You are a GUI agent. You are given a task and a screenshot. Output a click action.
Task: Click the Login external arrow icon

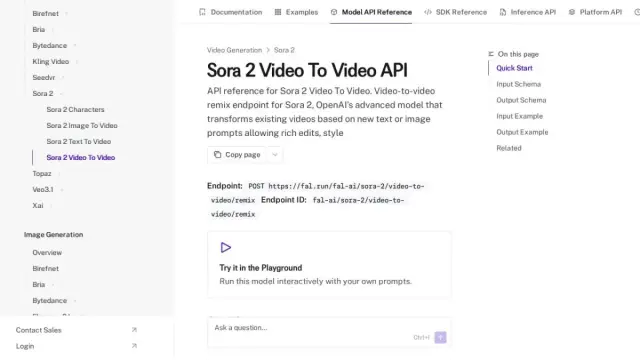pos(134,346)
